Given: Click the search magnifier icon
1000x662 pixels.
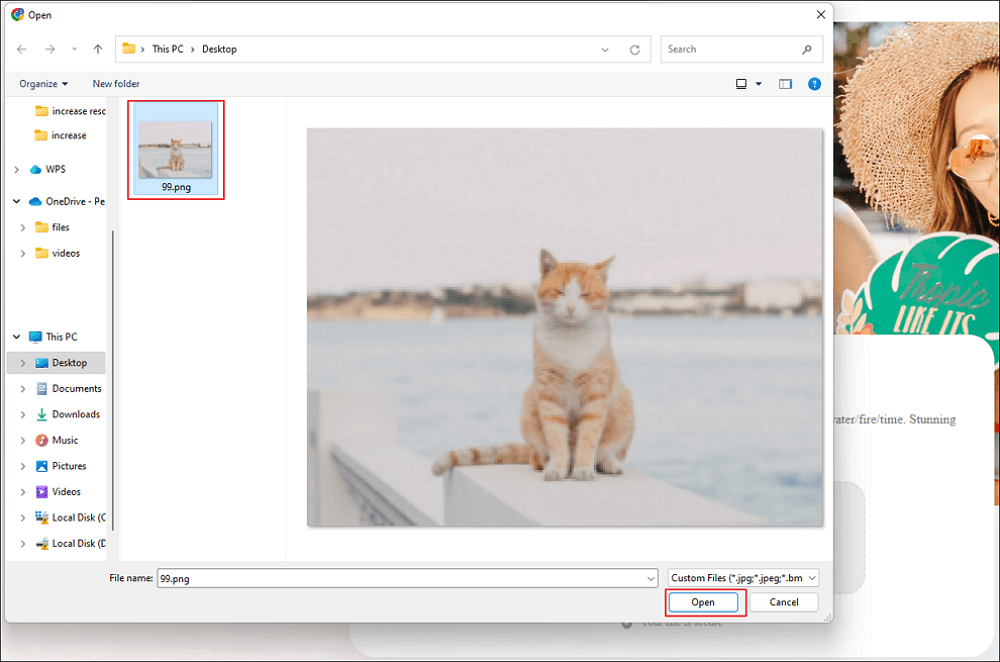Looking at the screenshot, I should [x=807, y=49].
